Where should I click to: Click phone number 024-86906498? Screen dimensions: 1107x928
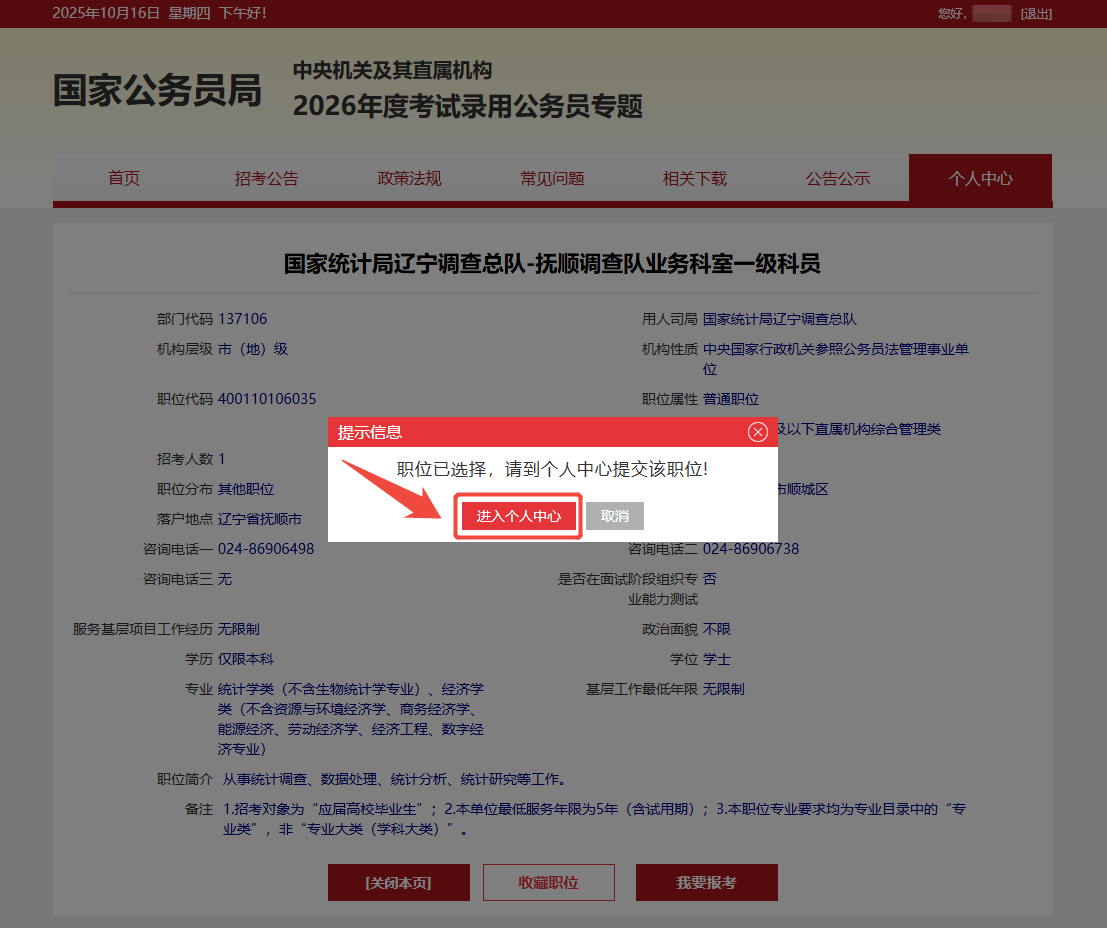click(x=266, y=549)
